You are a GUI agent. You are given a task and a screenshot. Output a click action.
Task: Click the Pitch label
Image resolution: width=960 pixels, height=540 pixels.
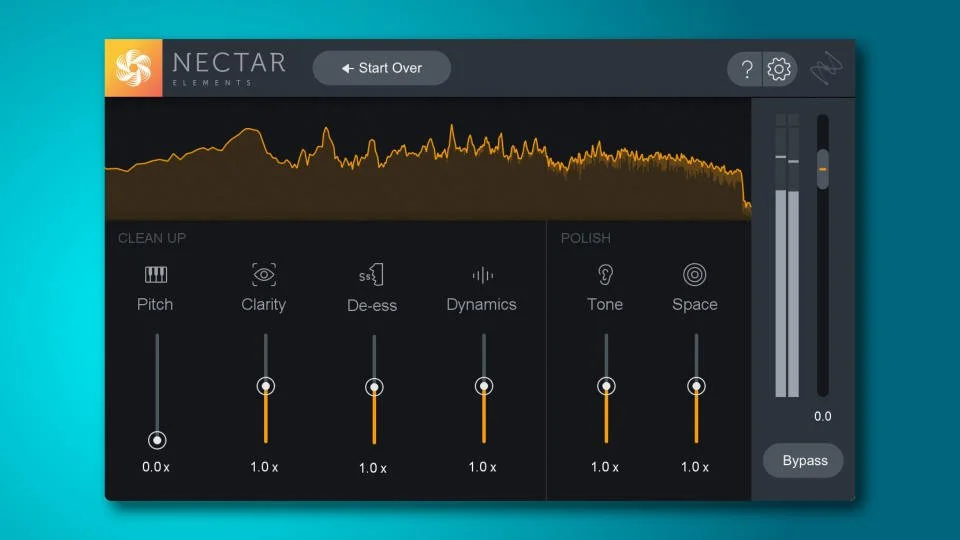pos(155,304)
